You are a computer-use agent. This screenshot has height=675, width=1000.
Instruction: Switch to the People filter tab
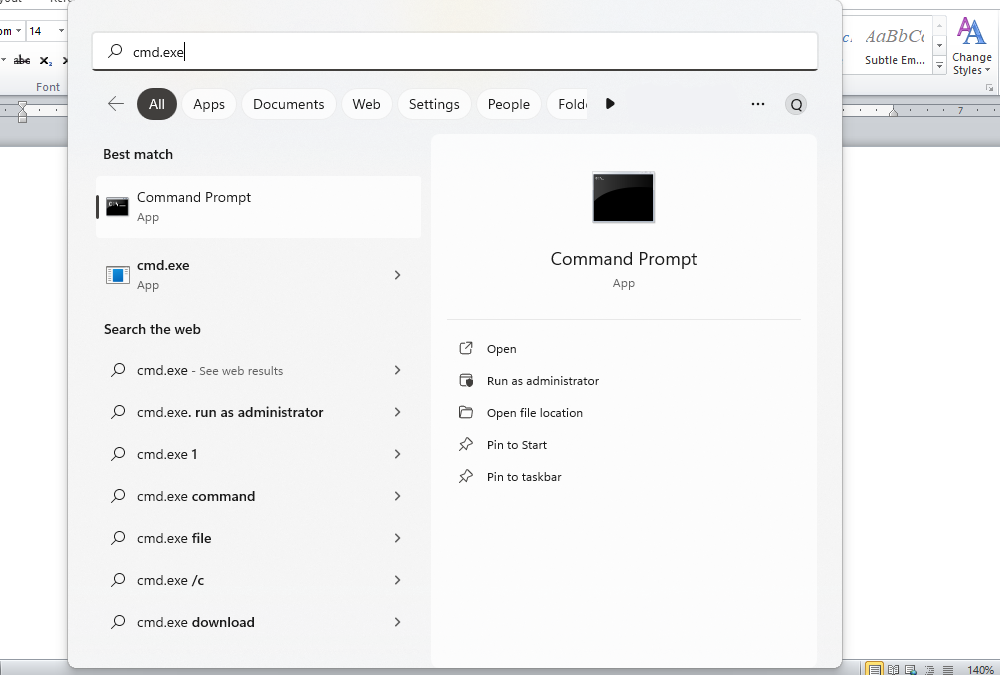(x=508, y=104)
